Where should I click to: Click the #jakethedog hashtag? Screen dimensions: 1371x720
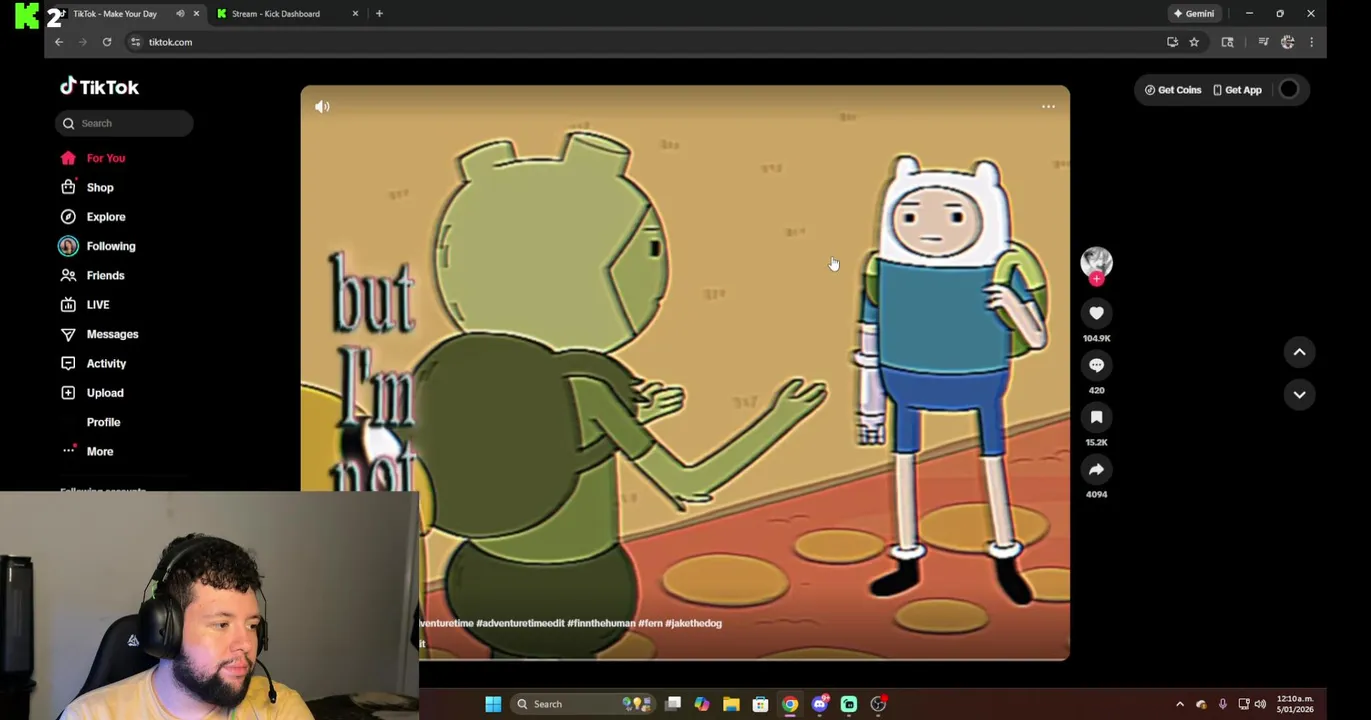click(693, 623)
